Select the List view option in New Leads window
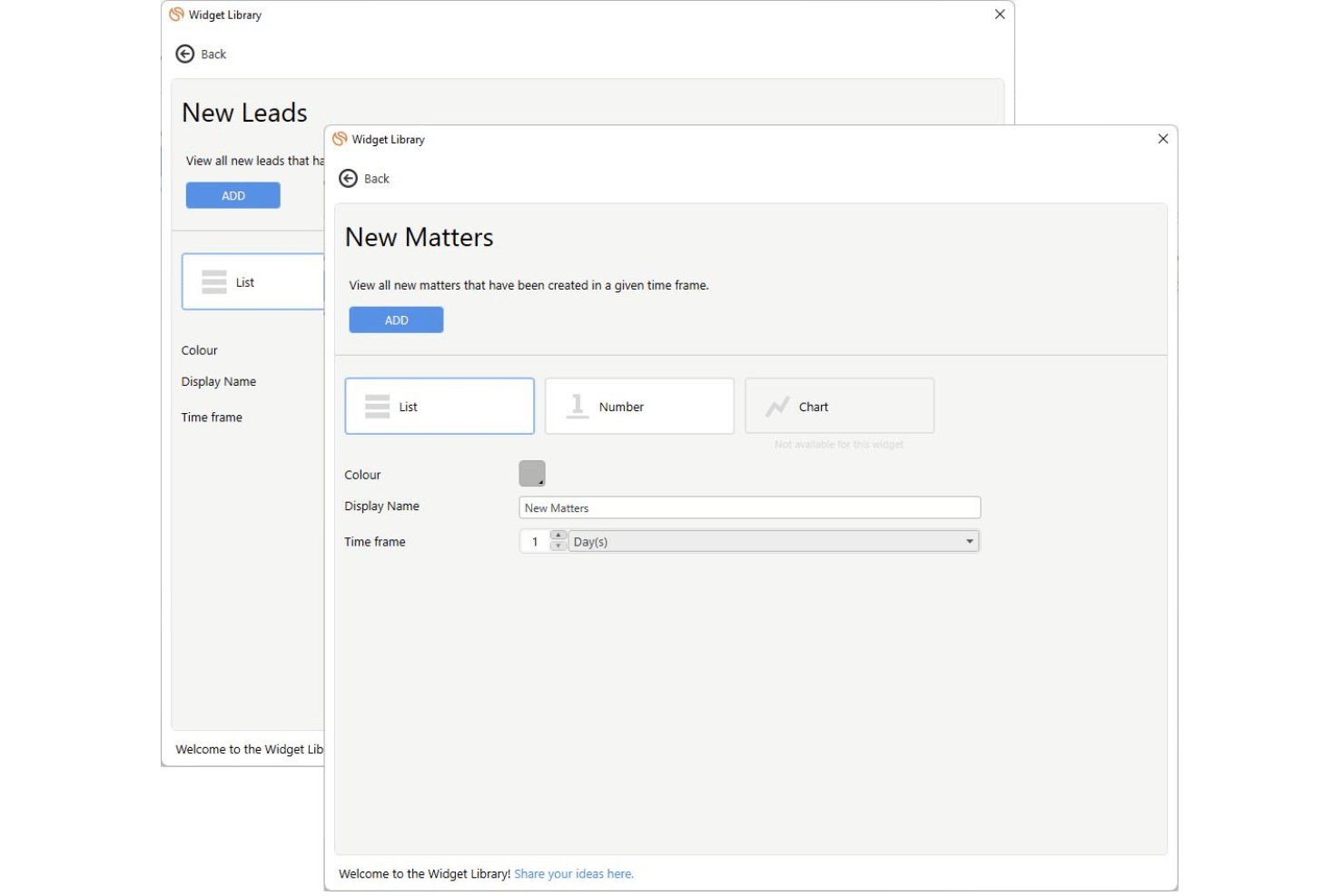The height and width of the screenshot is (896, 1344). pyautogui.click(x=253, y=282)
